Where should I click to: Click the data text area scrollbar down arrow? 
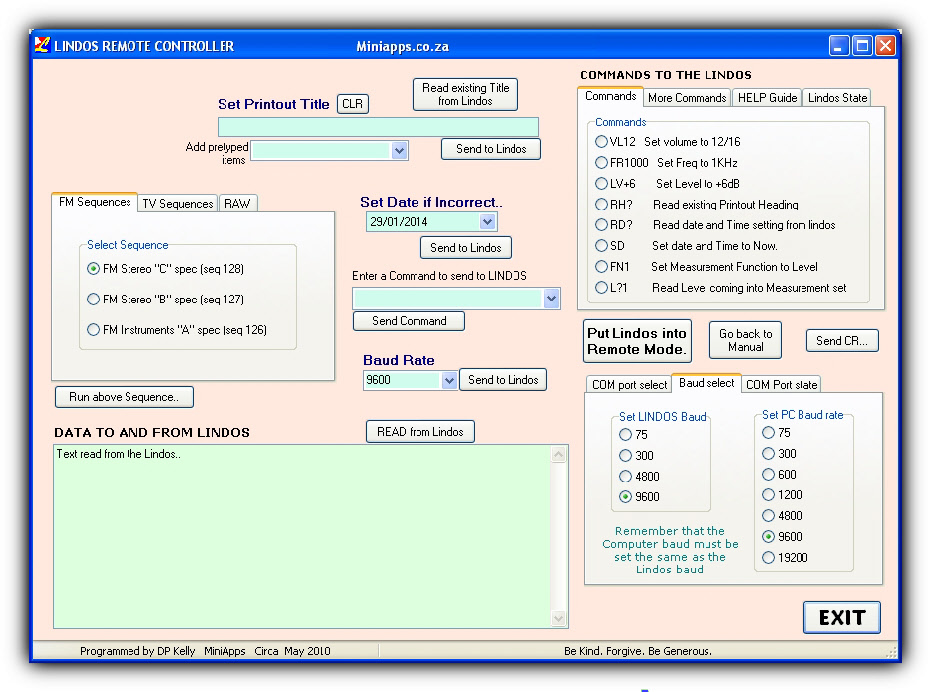click(x=559, y=619)
